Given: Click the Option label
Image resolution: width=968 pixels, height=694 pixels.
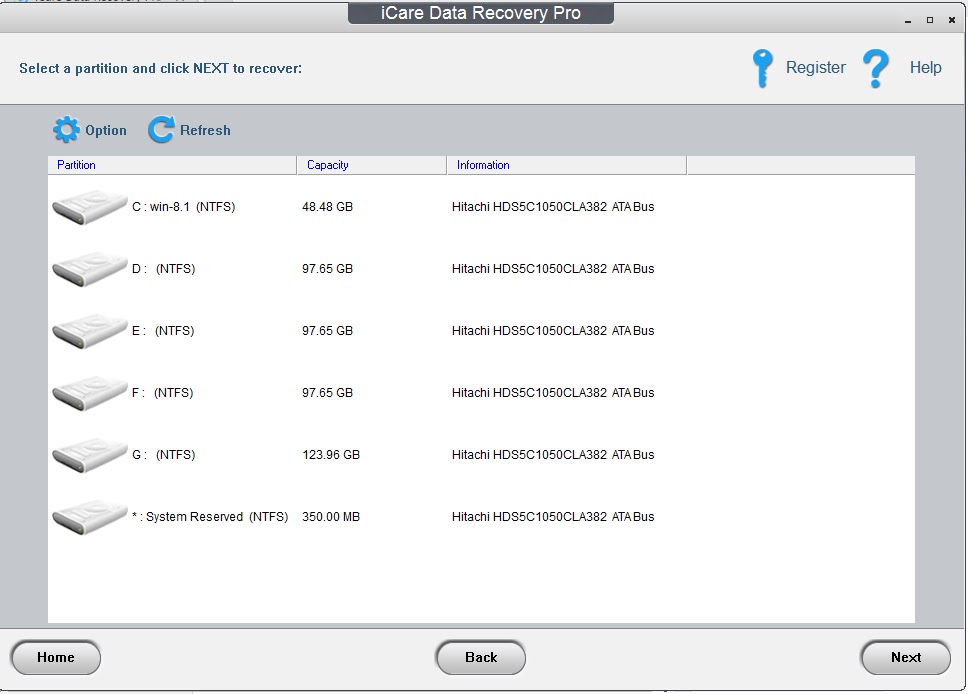Looking at the screenshot, I should pyautogui.click(x=106, y=130).
